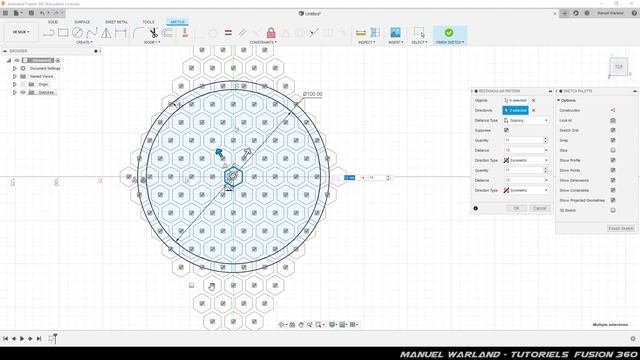Open the first Direction Type Symmetric dropdown
This screenshot has width=640, height=360.
click(526, 160)
